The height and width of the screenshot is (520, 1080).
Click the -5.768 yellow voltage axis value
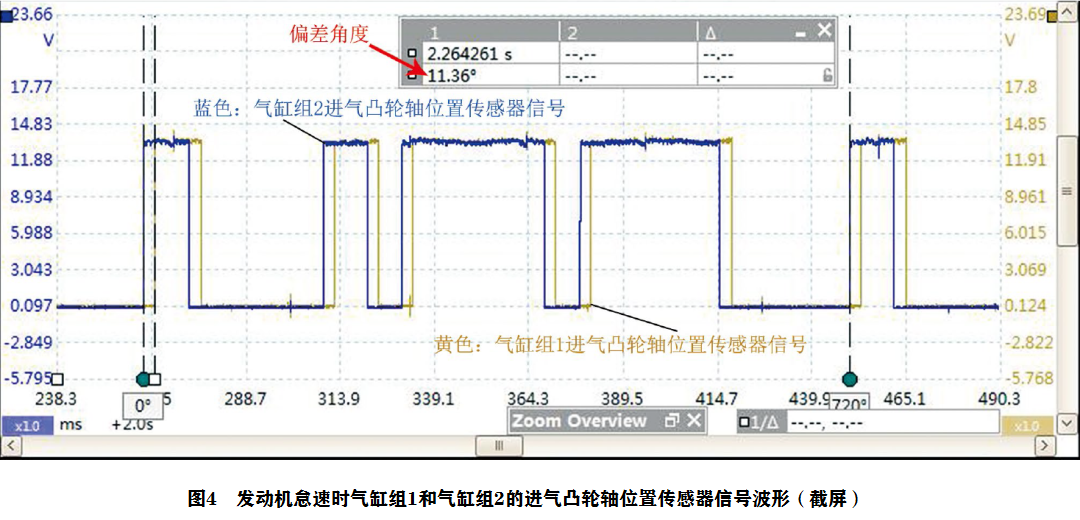pyautogui.click(x=1028, y=378)
